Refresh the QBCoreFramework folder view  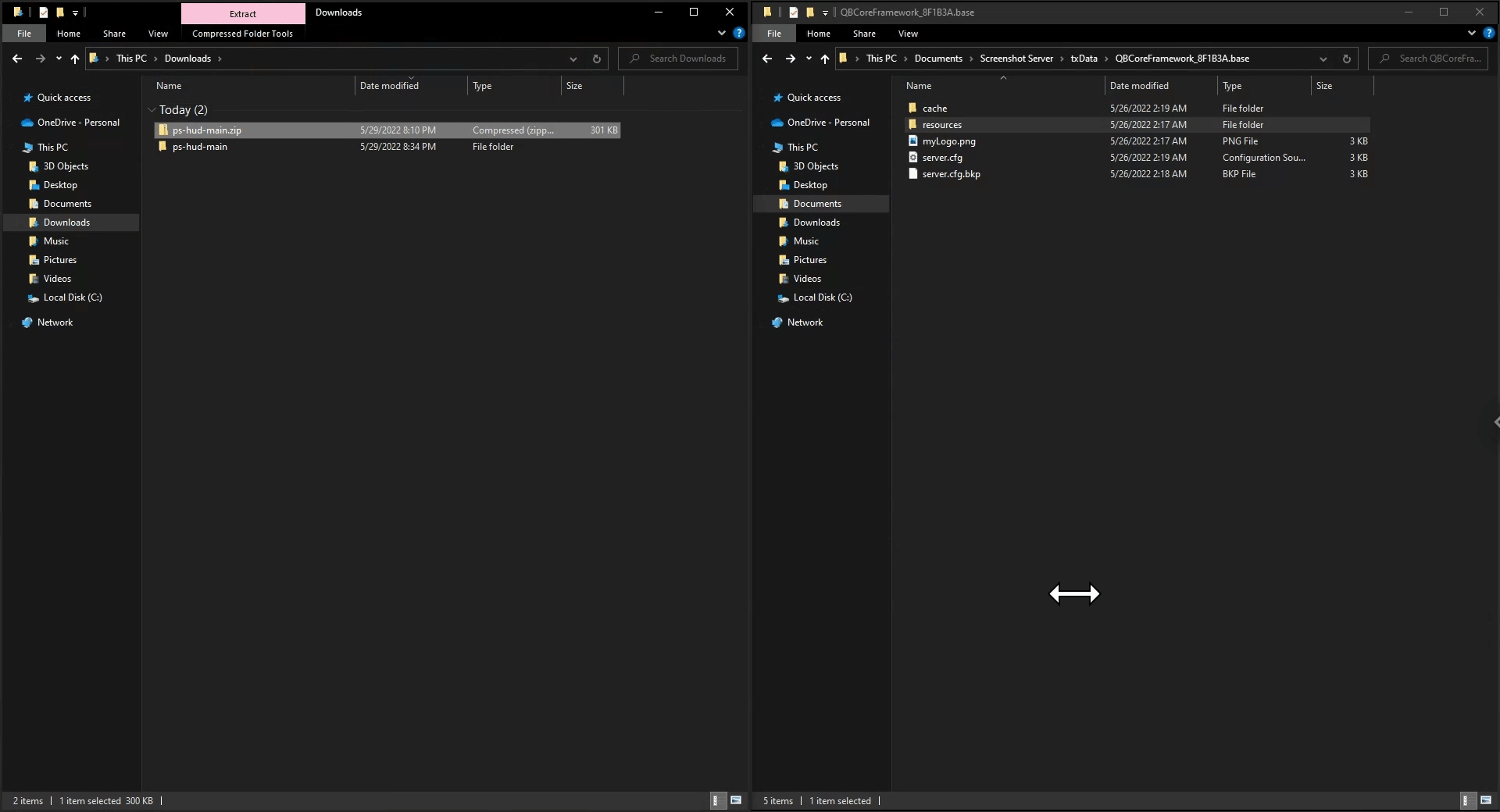(1346, 59)
